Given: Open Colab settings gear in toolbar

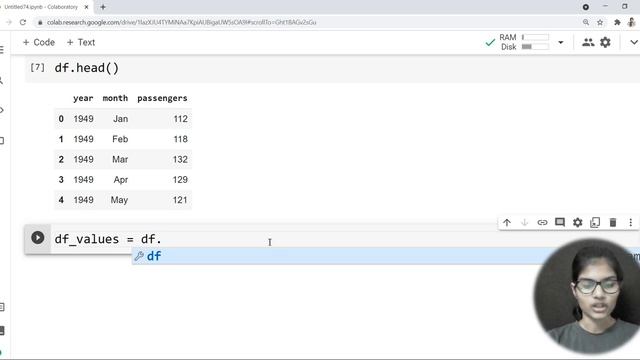Looking at the screenshot, I should click(x=605, y=42).
